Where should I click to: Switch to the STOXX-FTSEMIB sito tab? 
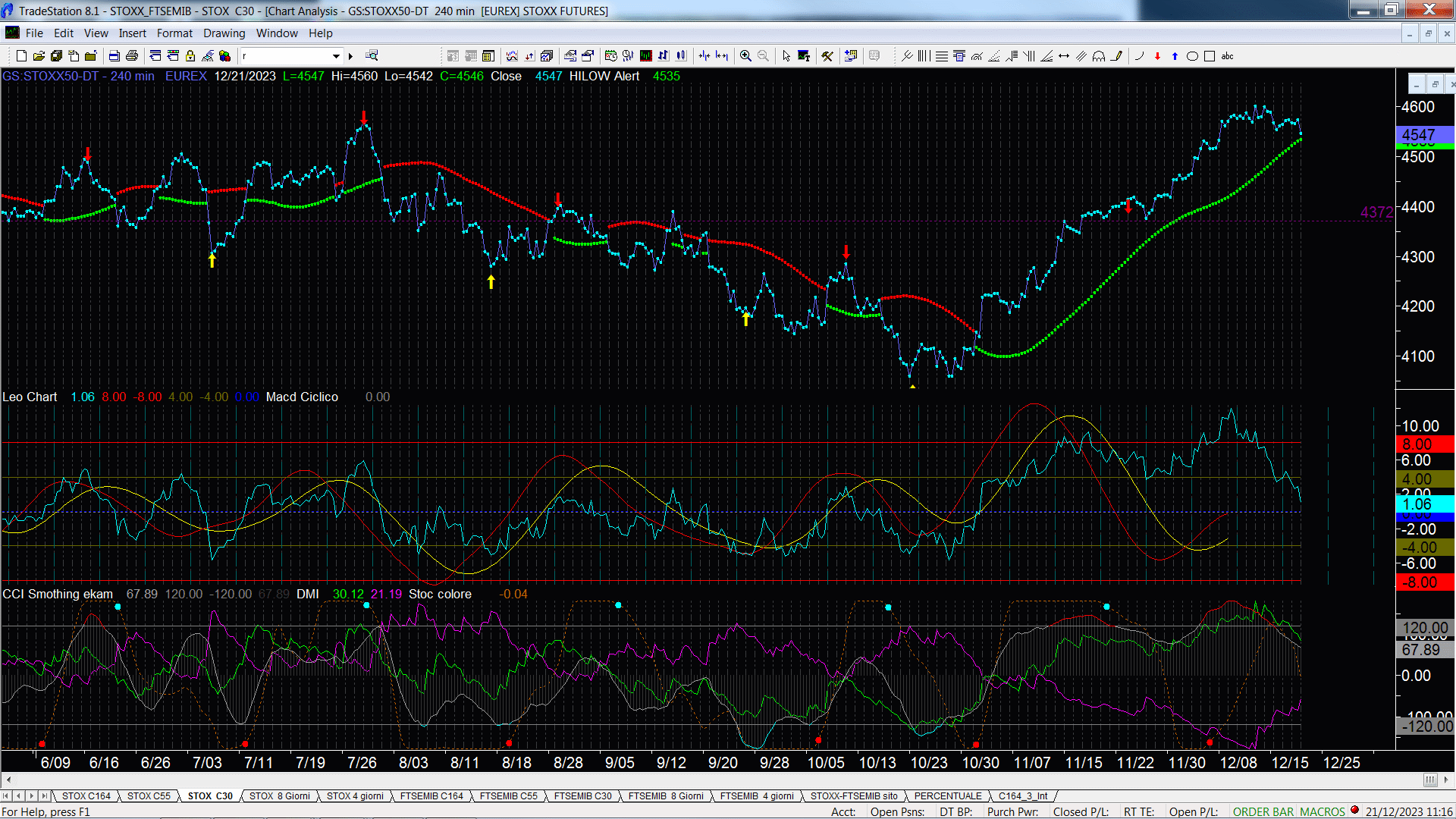click(x=853, y=796)
